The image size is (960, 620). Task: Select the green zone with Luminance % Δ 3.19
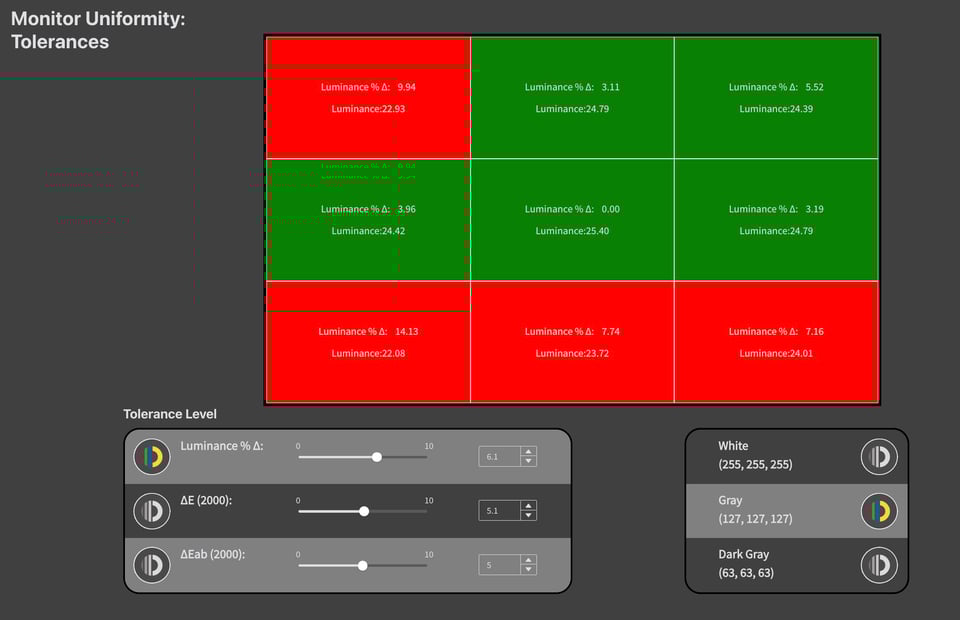point(776,220)
